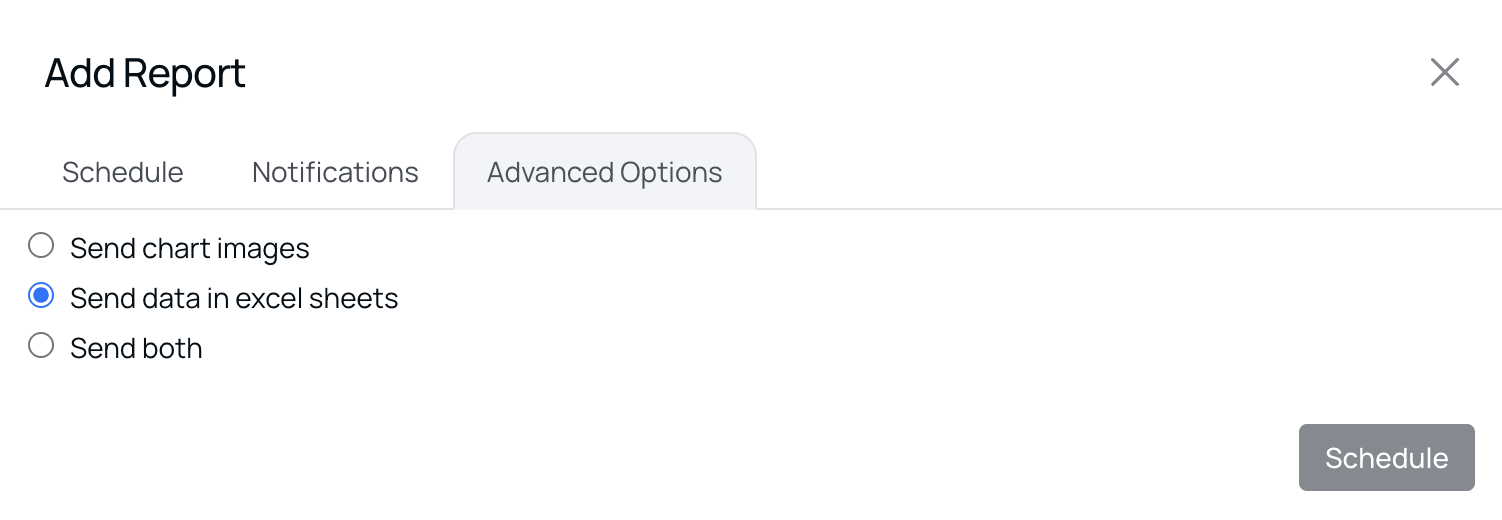
Task: Submit the report using the Schedule button
Action: tap(1386, 458)
